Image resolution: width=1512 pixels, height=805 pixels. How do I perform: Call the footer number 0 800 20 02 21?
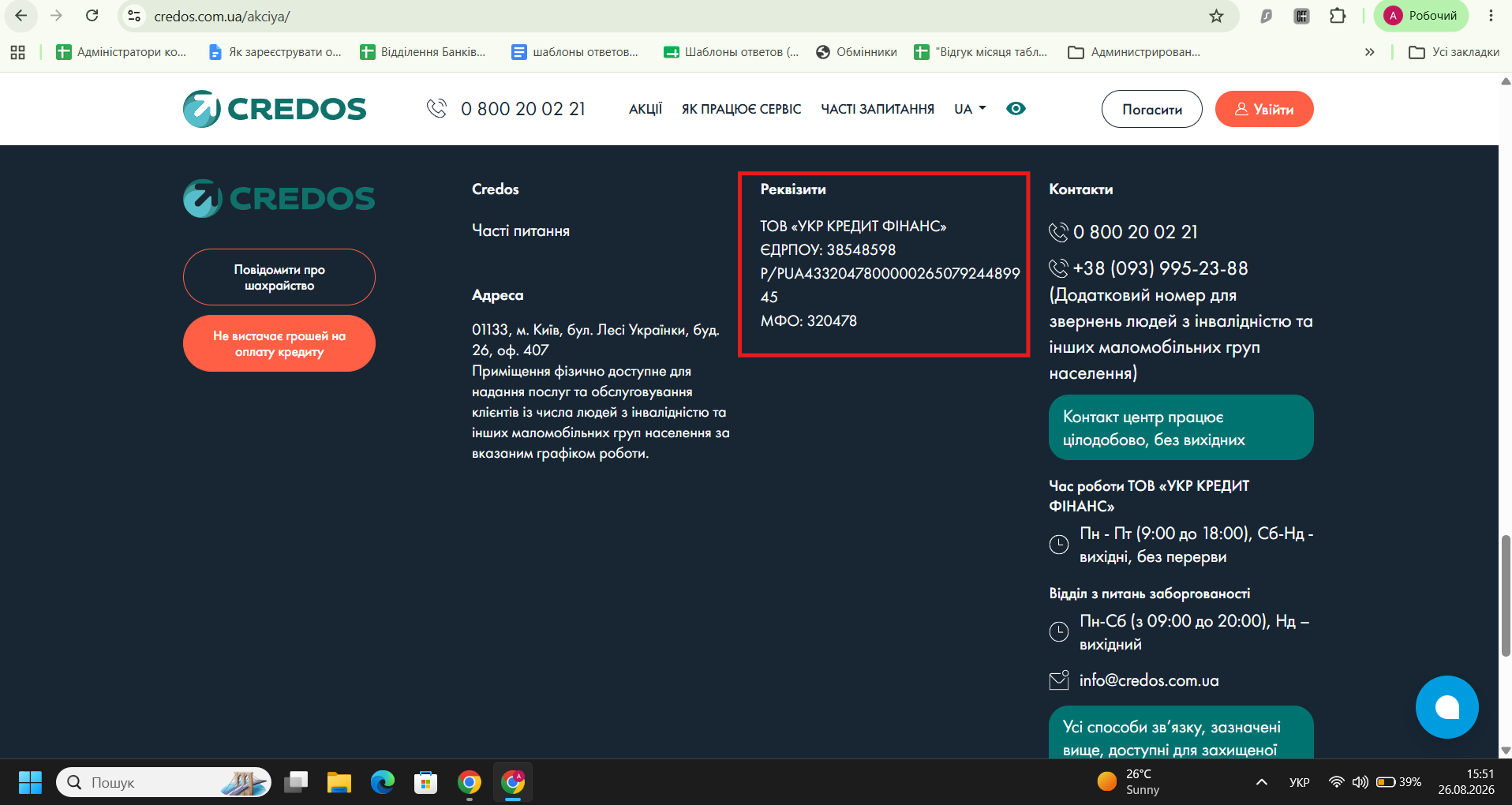click(1136, 232)
